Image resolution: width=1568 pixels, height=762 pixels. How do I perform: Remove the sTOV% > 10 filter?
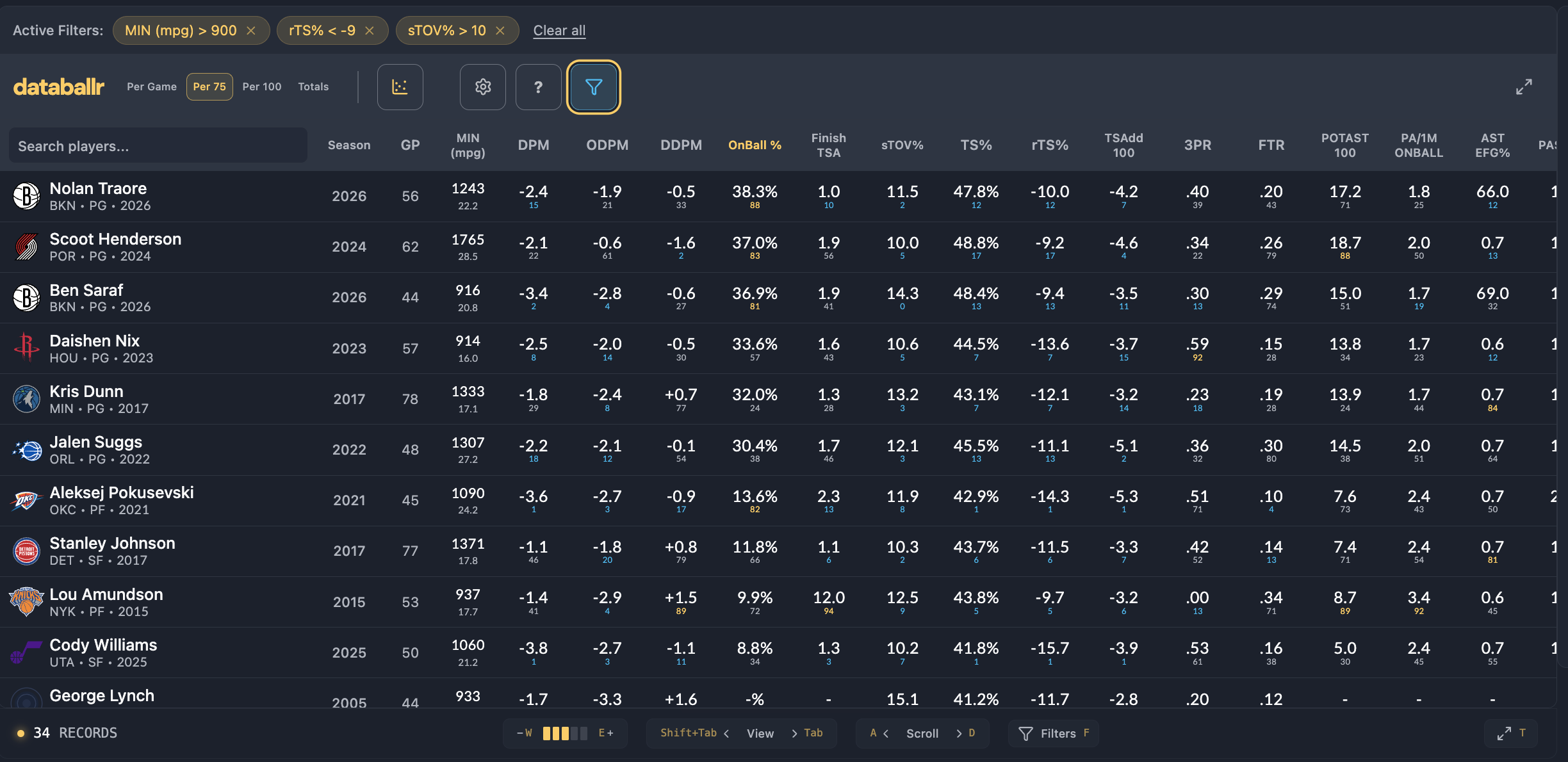tap(500, 31)
